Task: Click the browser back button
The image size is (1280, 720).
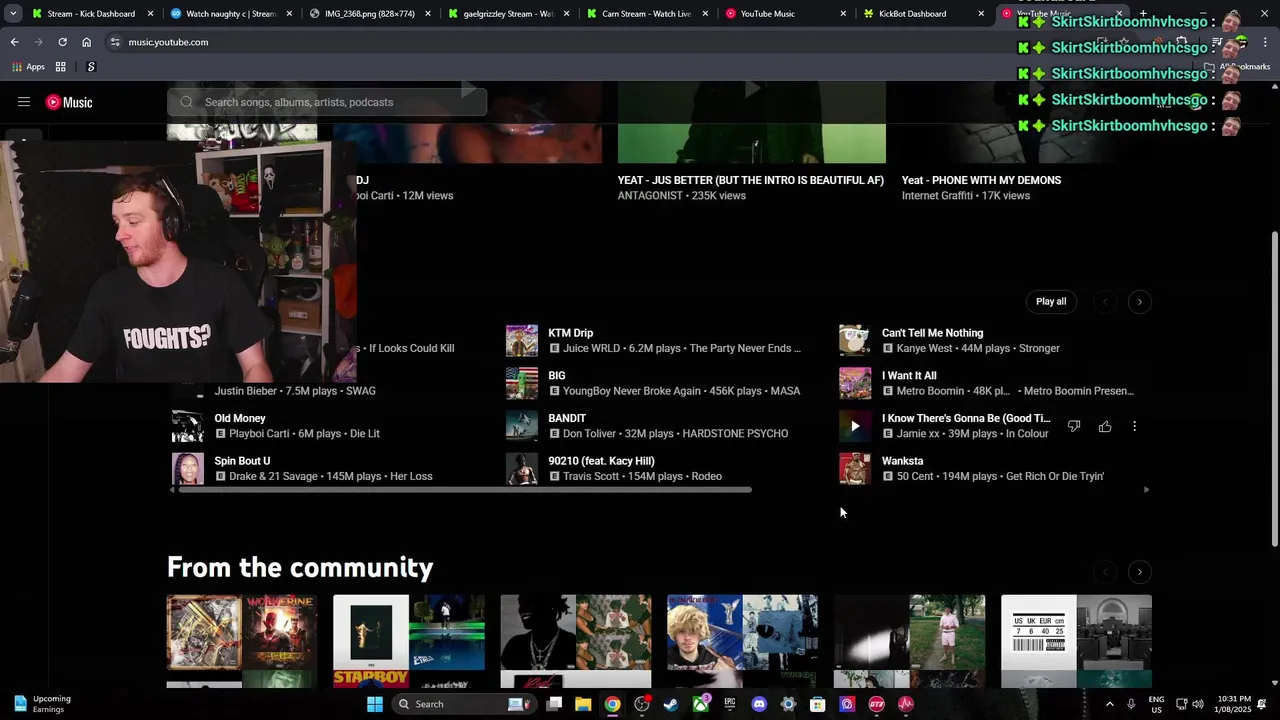Action: 14,42
